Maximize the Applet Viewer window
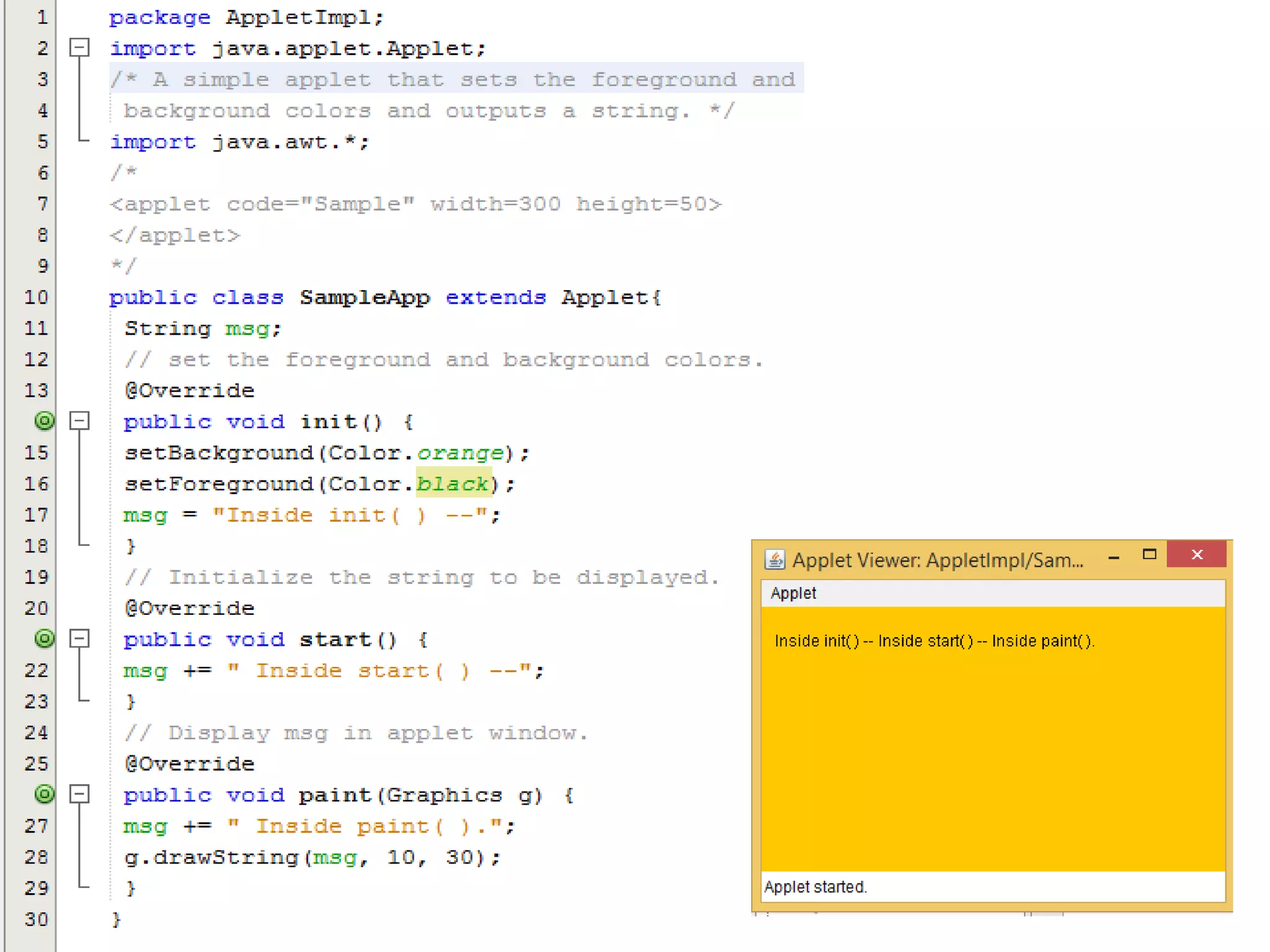Image resolution: width=1270 pixels, height=952 pixels. 1149,555
